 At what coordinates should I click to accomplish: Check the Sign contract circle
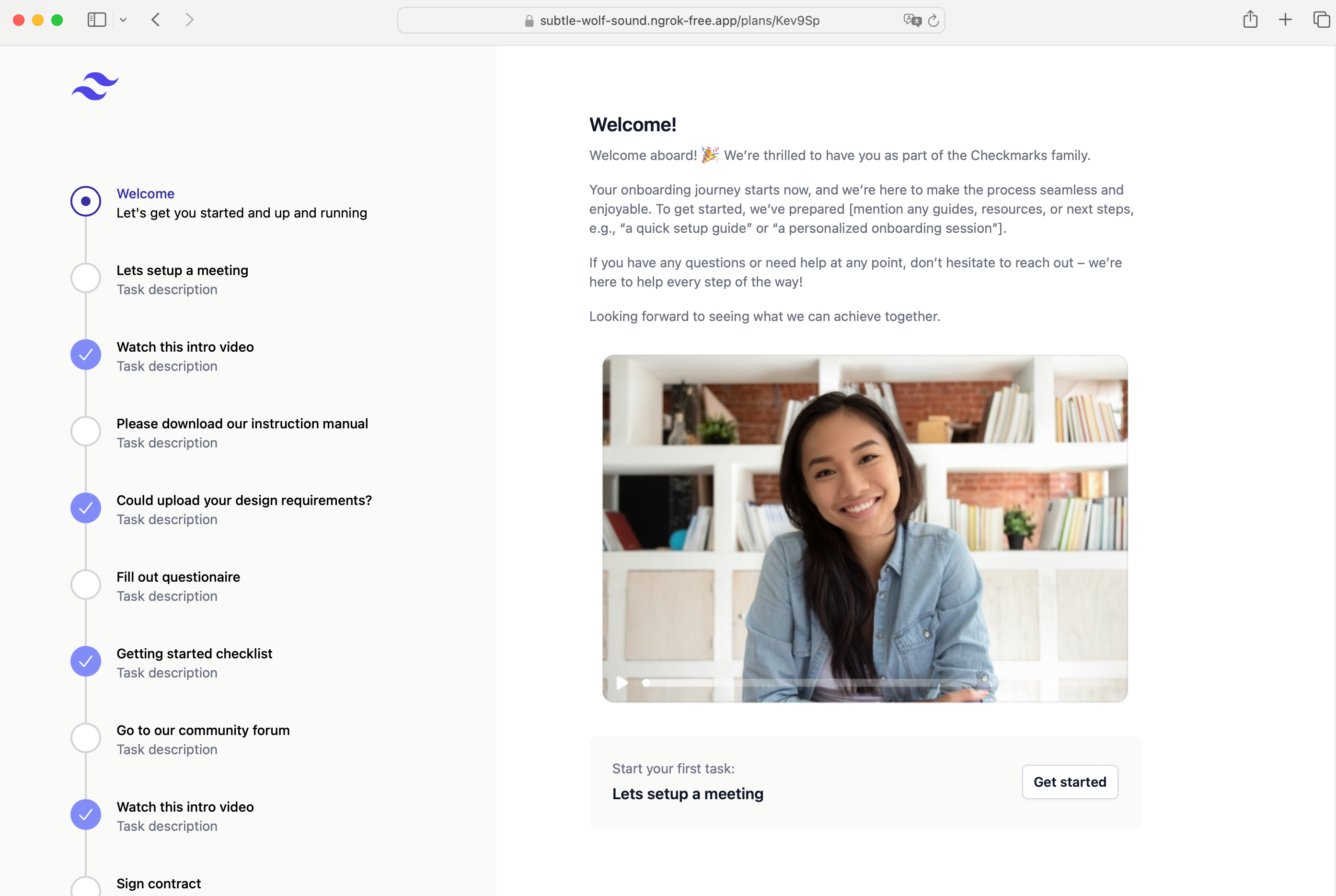(86, 887)
